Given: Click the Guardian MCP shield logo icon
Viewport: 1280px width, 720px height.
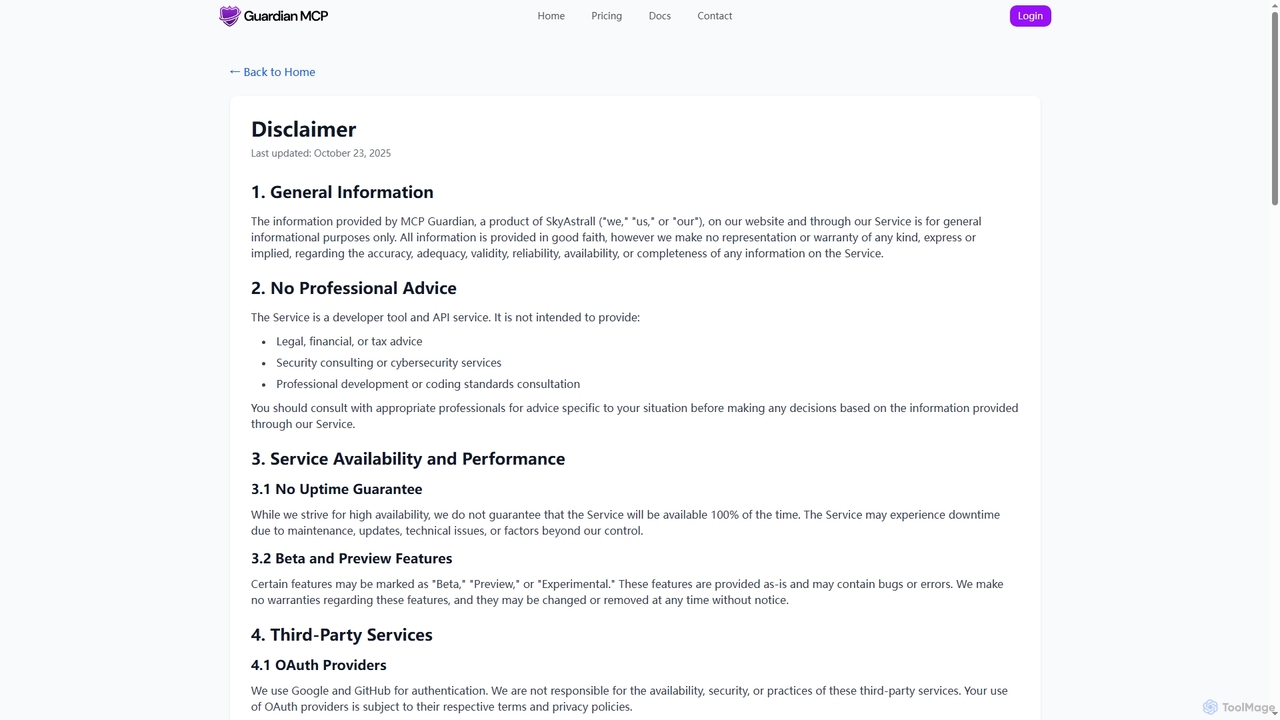Looking at the screenshot, I should tap(230, 16).
